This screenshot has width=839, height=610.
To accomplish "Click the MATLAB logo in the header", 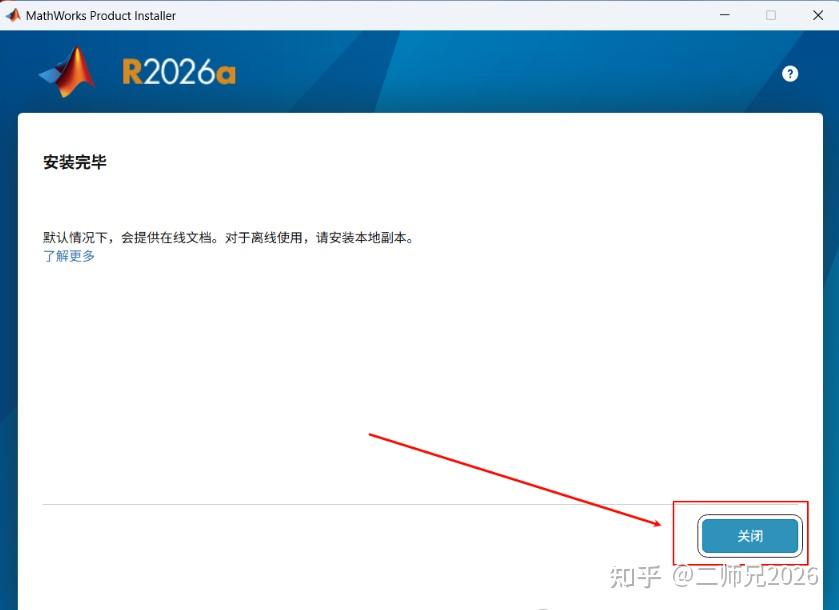I will click(67, 72).
